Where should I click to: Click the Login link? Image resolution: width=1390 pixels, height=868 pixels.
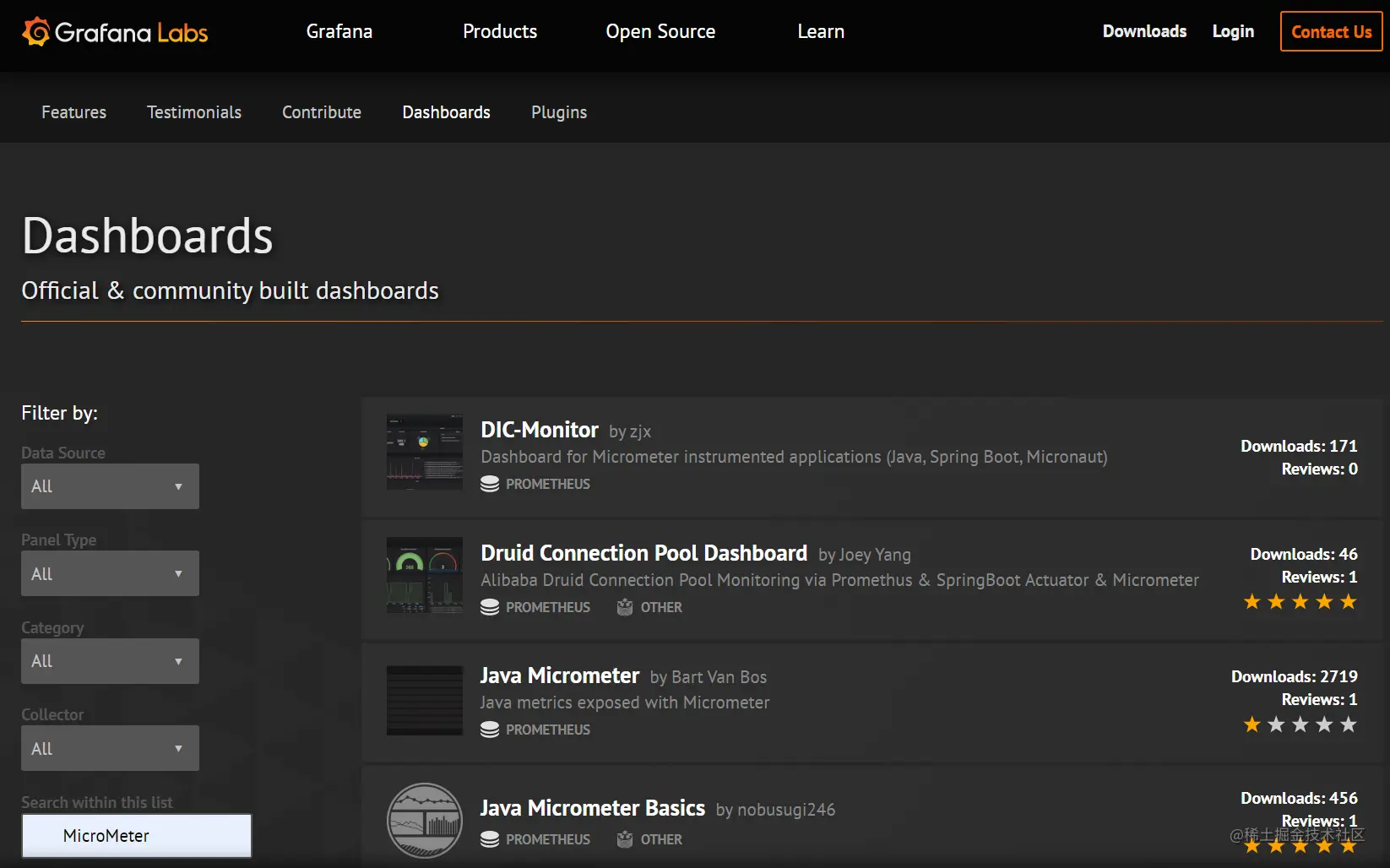pyautogui.click(x=1233, y=31)
